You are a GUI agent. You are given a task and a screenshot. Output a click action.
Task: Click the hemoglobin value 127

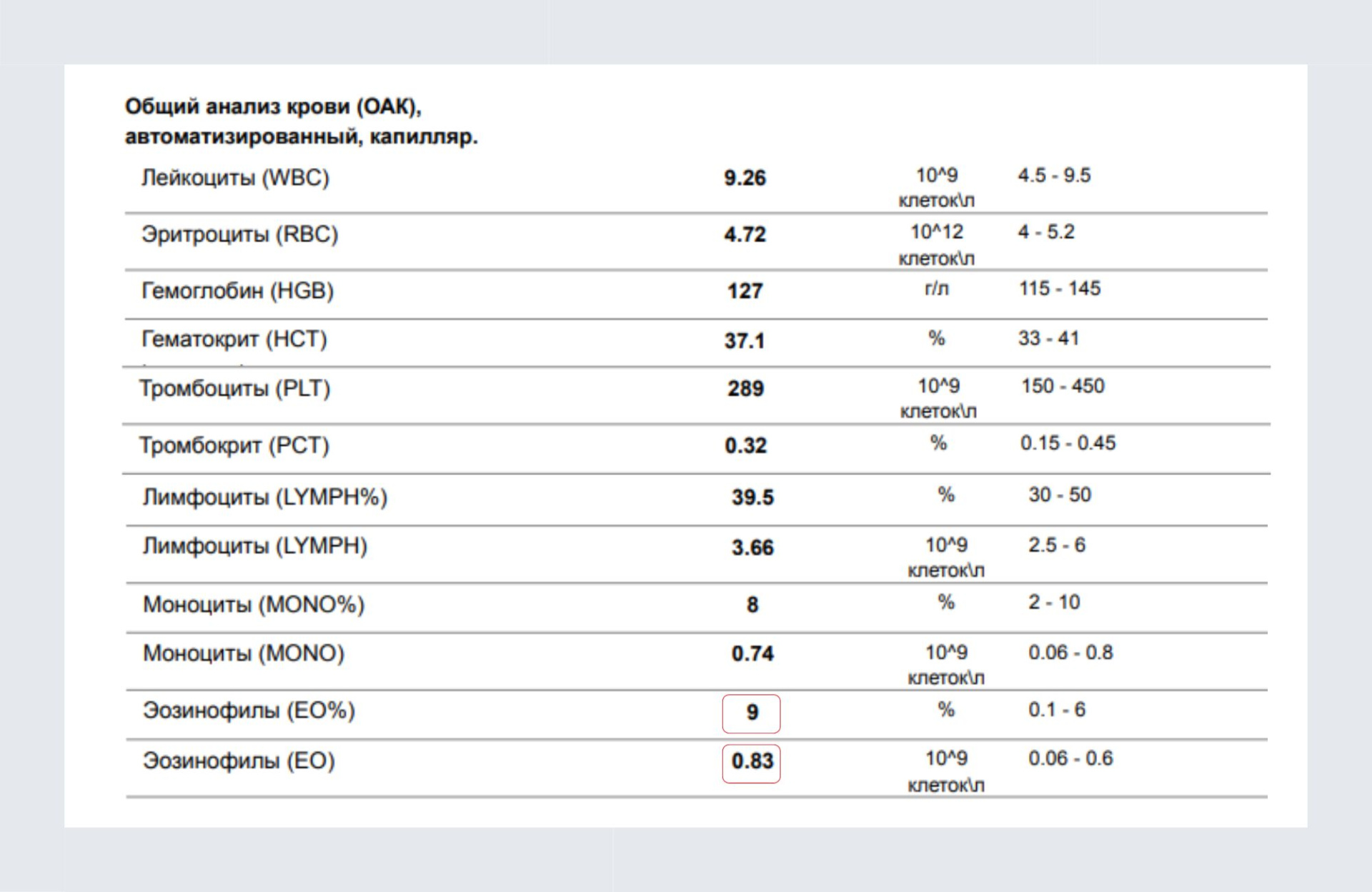coord(745,291)
